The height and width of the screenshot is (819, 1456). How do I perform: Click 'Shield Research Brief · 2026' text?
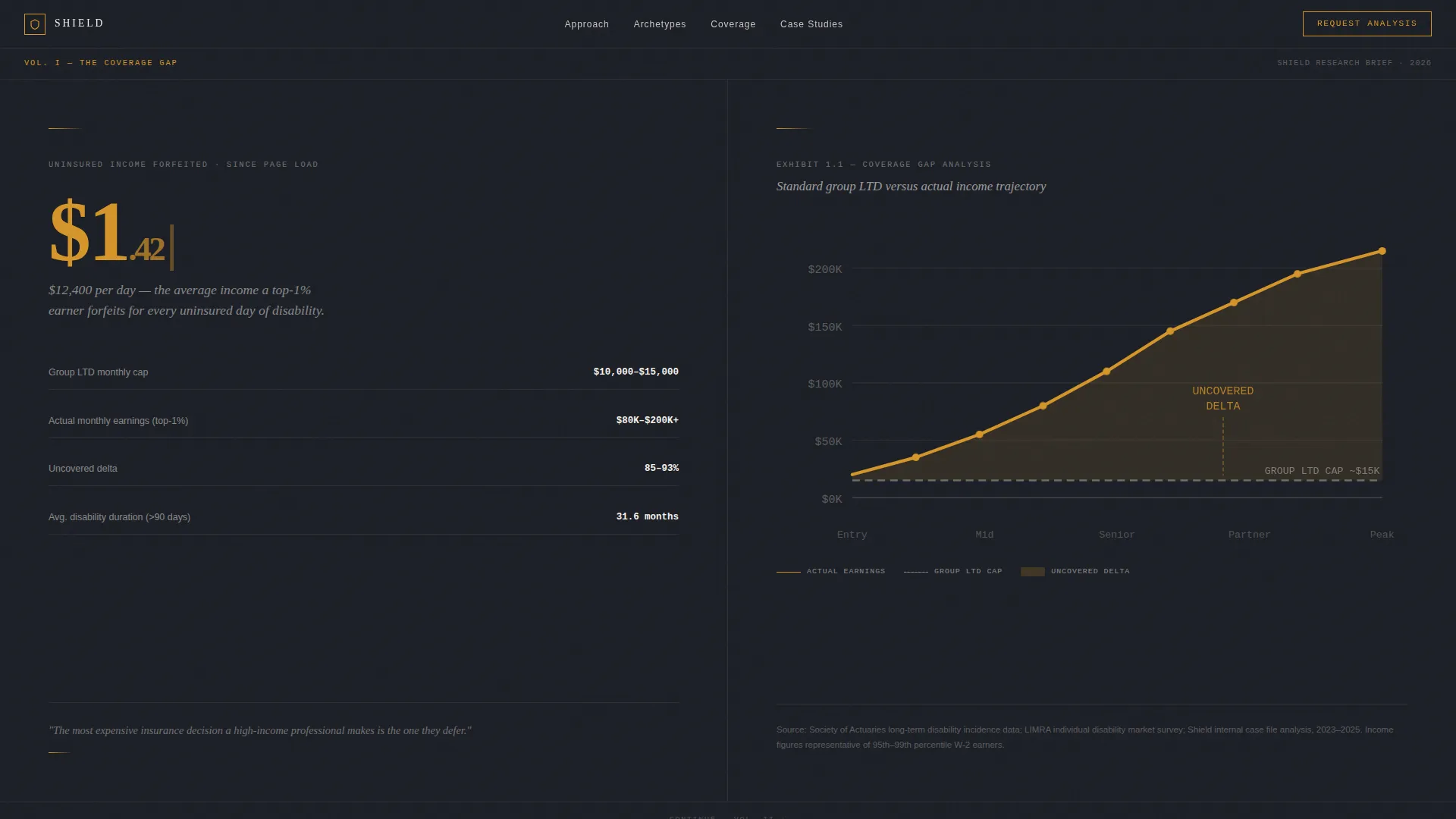pos(1354,63)
